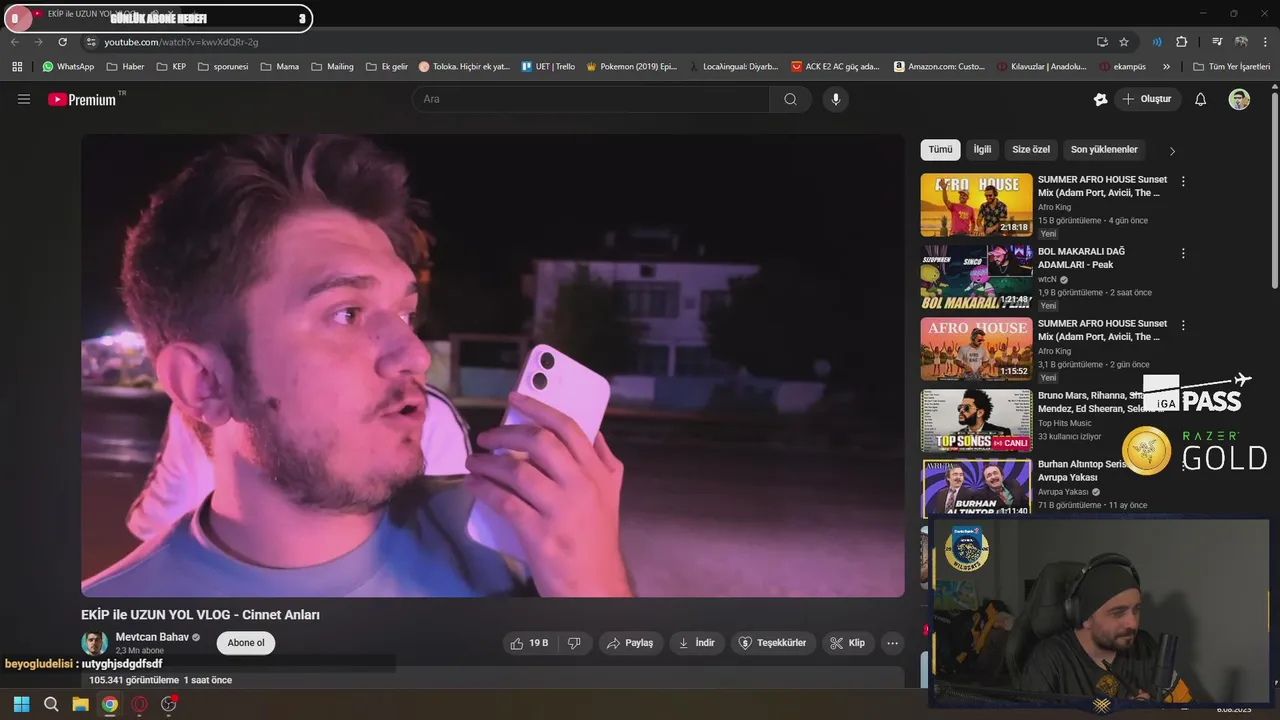Click the sparkle icon beside Oluştur

1100,99
